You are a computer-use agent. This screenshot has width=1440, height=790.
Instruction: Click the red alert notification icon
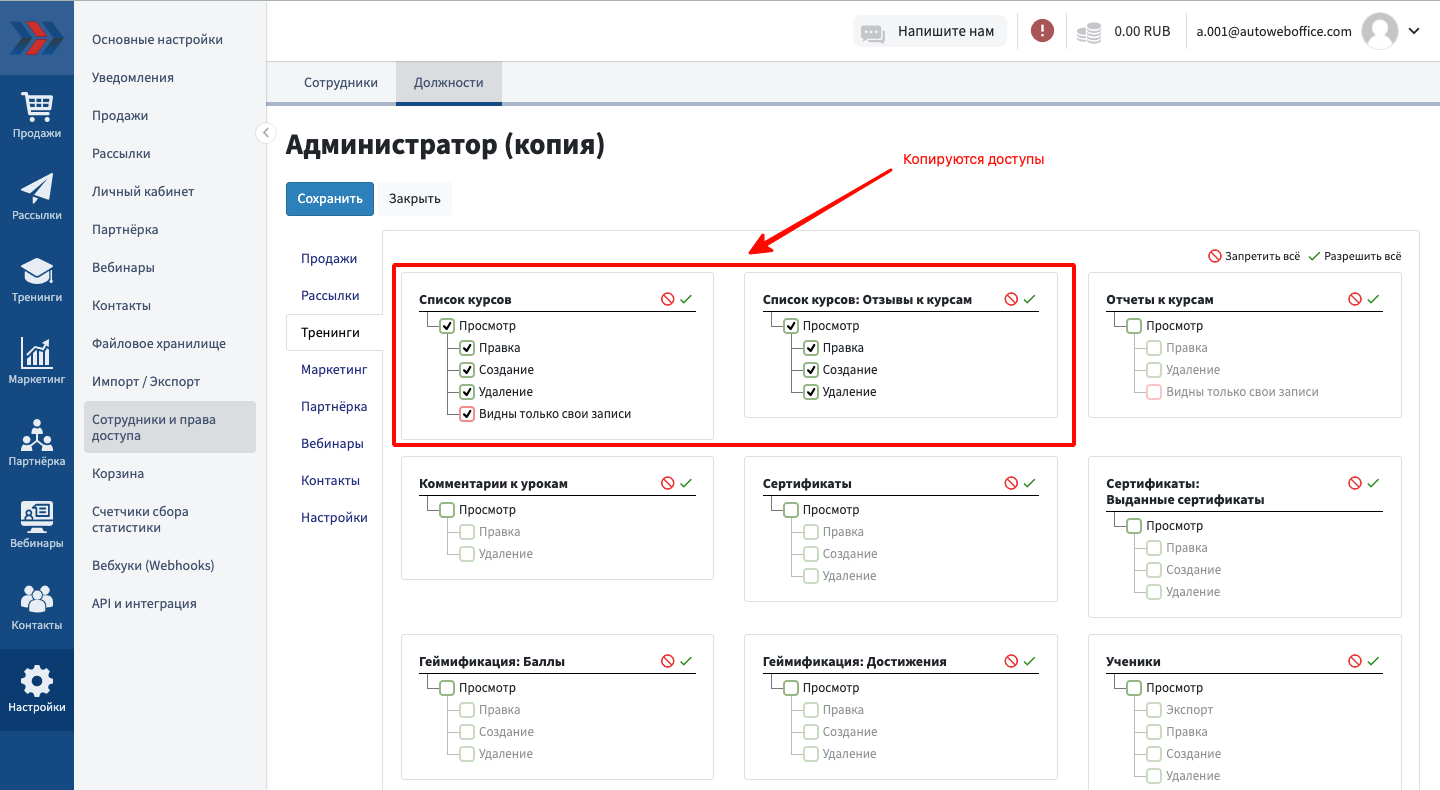pyautogui.click(x=1042, y=31)
